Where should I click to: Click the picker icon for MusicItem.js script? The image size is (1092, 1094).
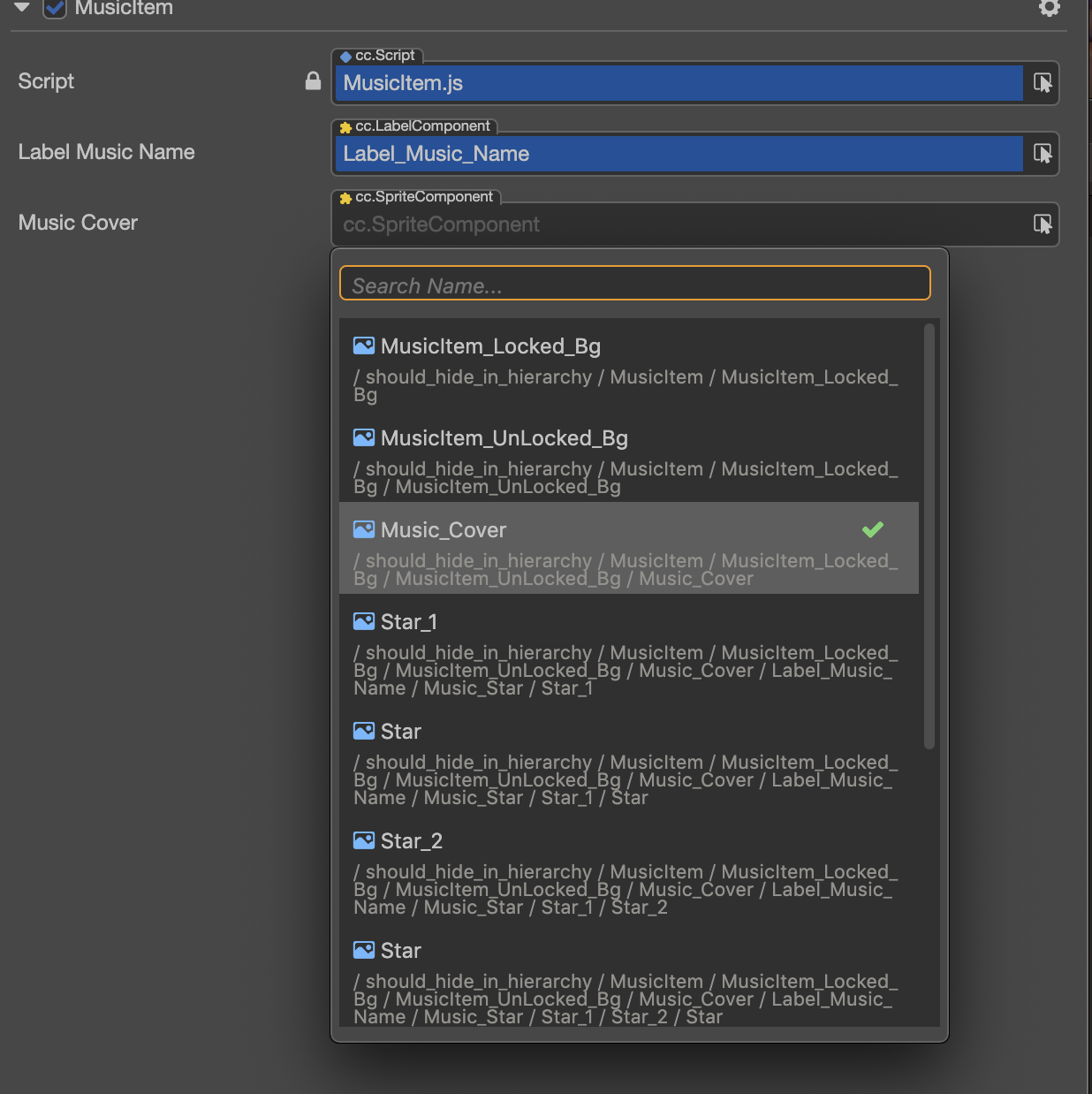point(1043,83)
